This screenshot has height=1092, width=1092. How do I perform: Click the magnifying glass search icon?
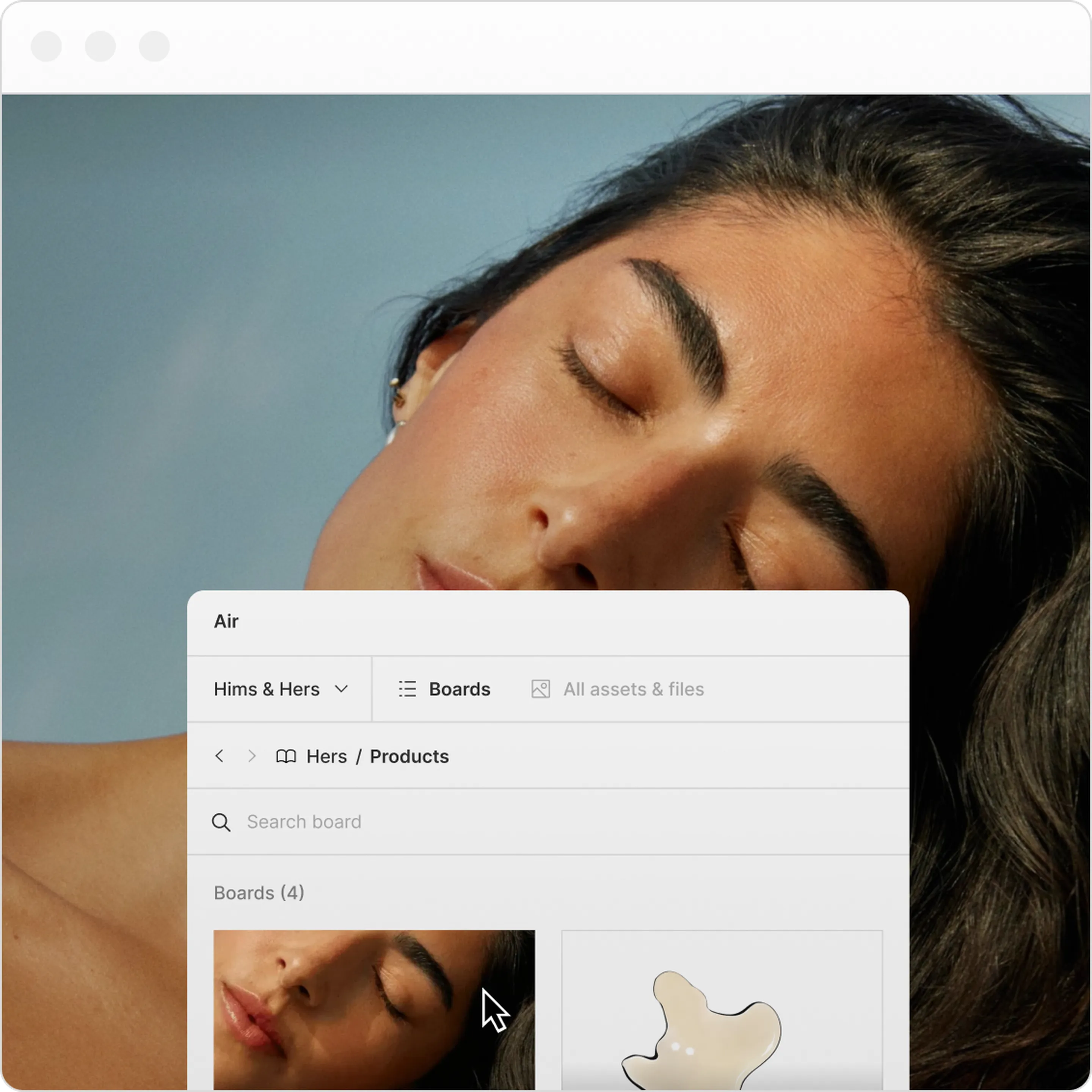tap(221, 822)
